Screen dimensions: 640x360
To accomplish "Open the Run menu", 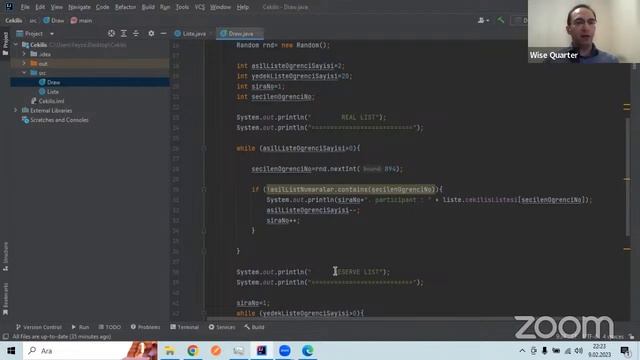I will pos(165,7).
